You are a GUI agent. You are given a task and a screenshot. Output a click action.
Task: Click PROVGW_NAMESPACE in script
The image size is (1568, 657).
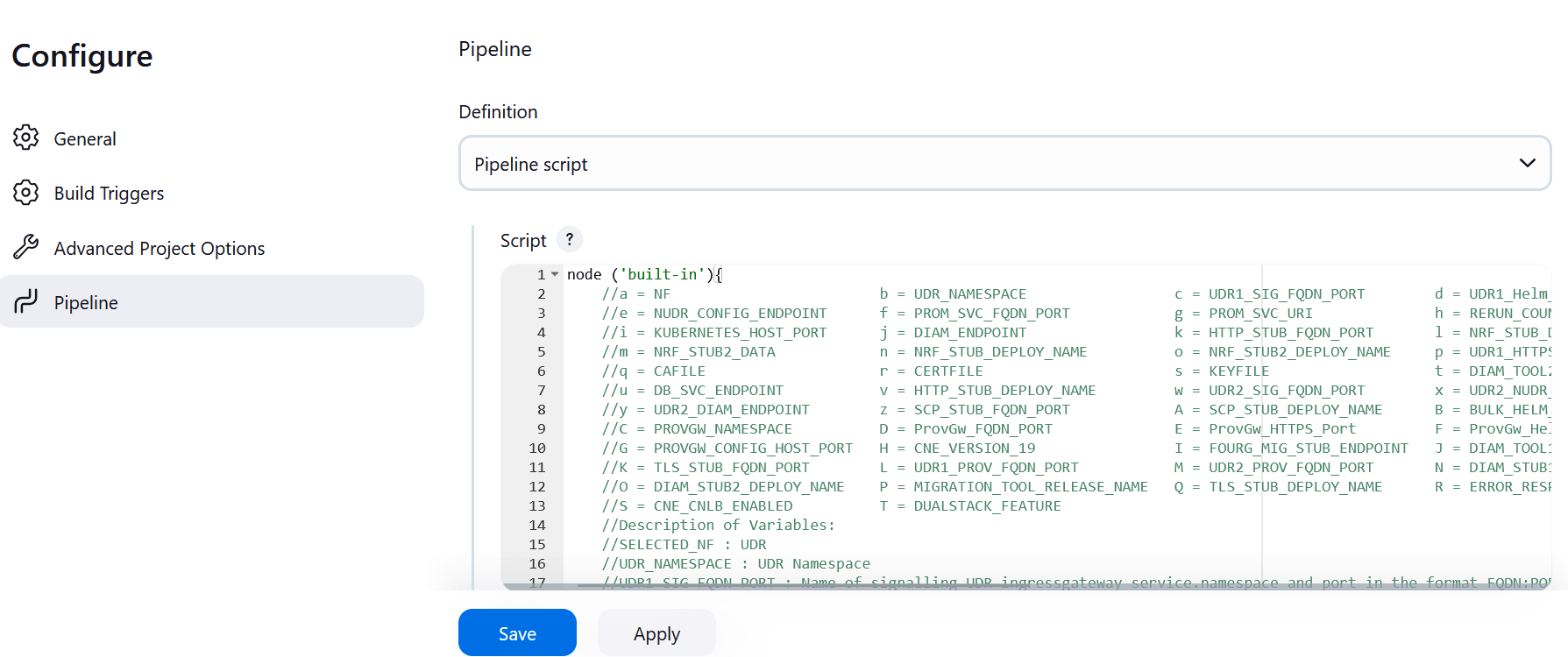click(722, 428)
